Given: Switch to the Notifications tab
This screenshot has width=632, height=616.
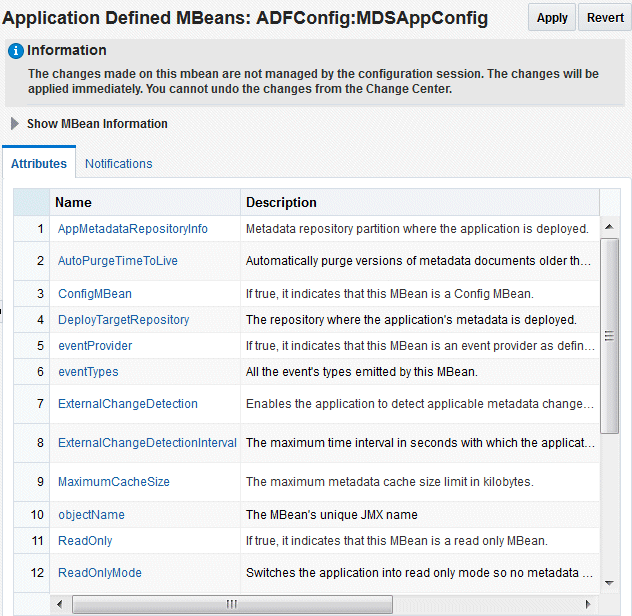Looking at the screenshot, I should coord(118,163).
